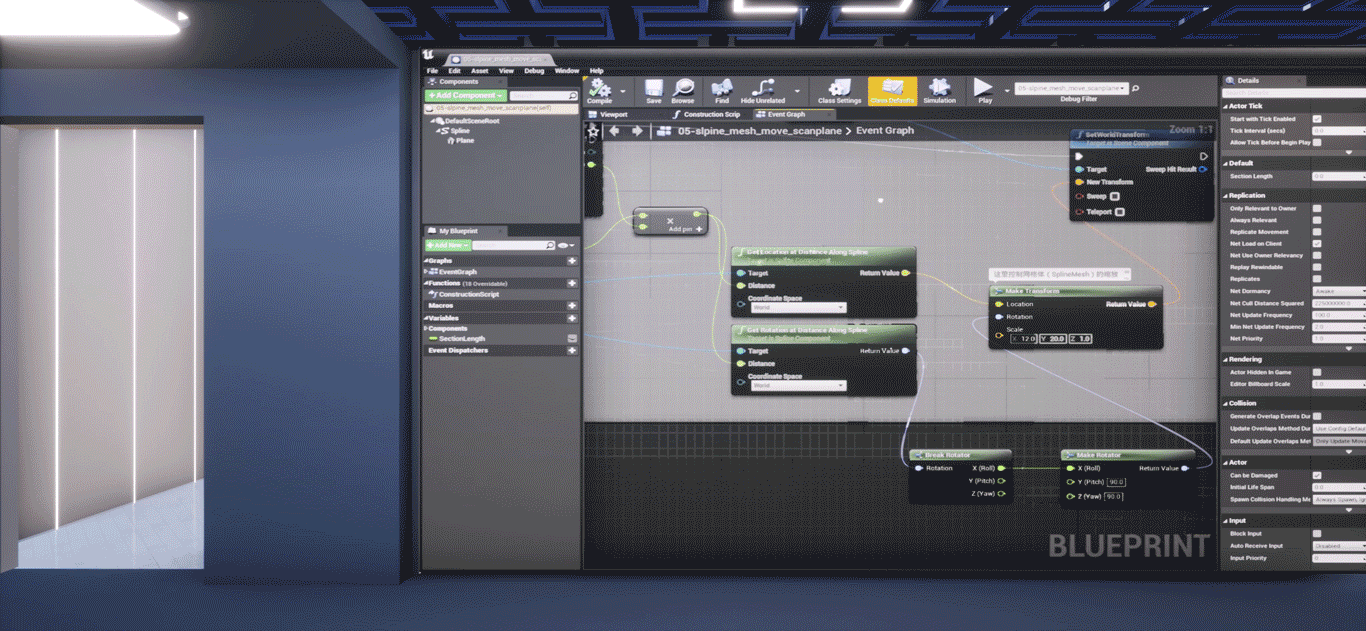
Task: Click the Find toolbar icon
Action: coord(722,91)
